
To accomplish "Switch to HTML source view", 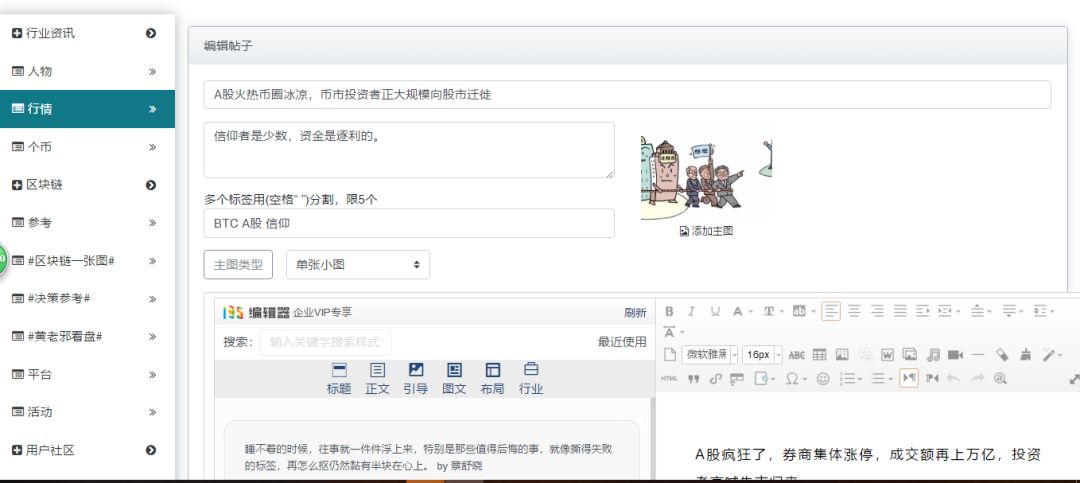I will pyautogui.click(x=669, y=378).
